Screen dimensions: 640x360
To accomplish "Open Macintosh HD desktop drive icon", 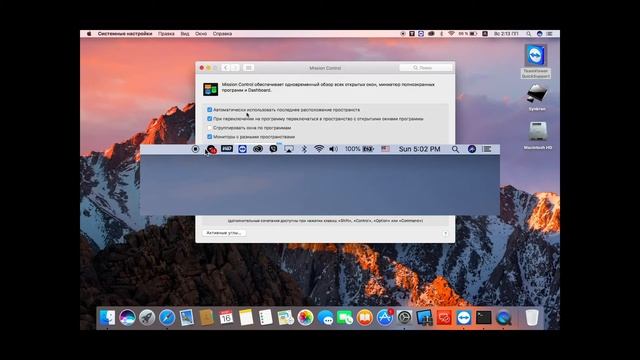I will click(538, 136).
